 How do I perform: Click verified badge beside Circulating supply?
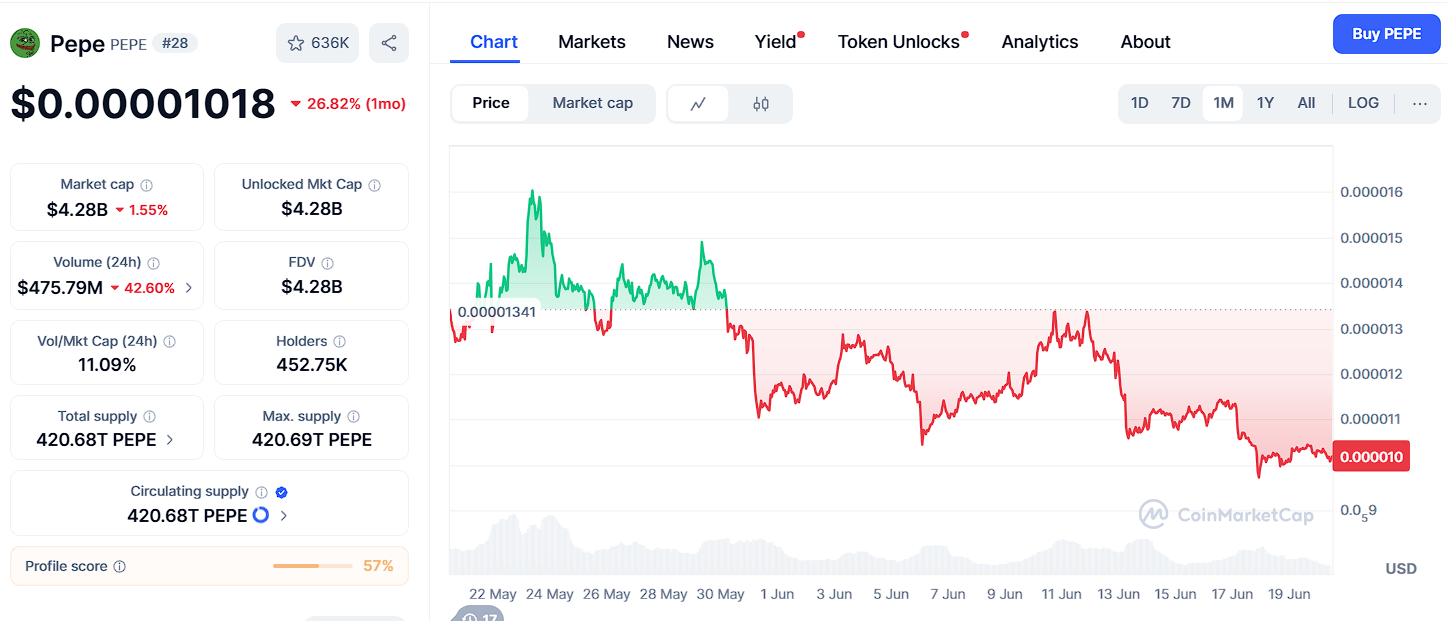point(282,492)
